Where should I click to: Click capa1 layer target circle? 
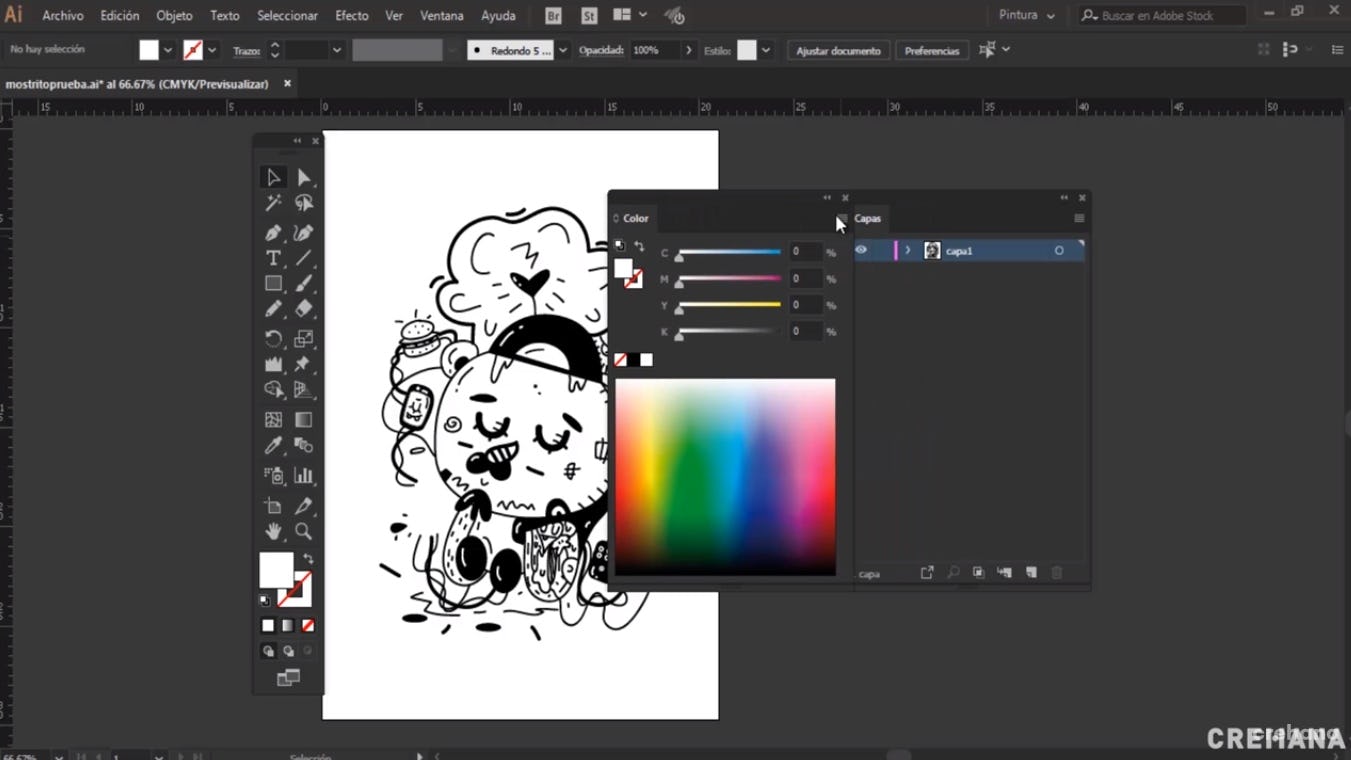click(1059, 251)
